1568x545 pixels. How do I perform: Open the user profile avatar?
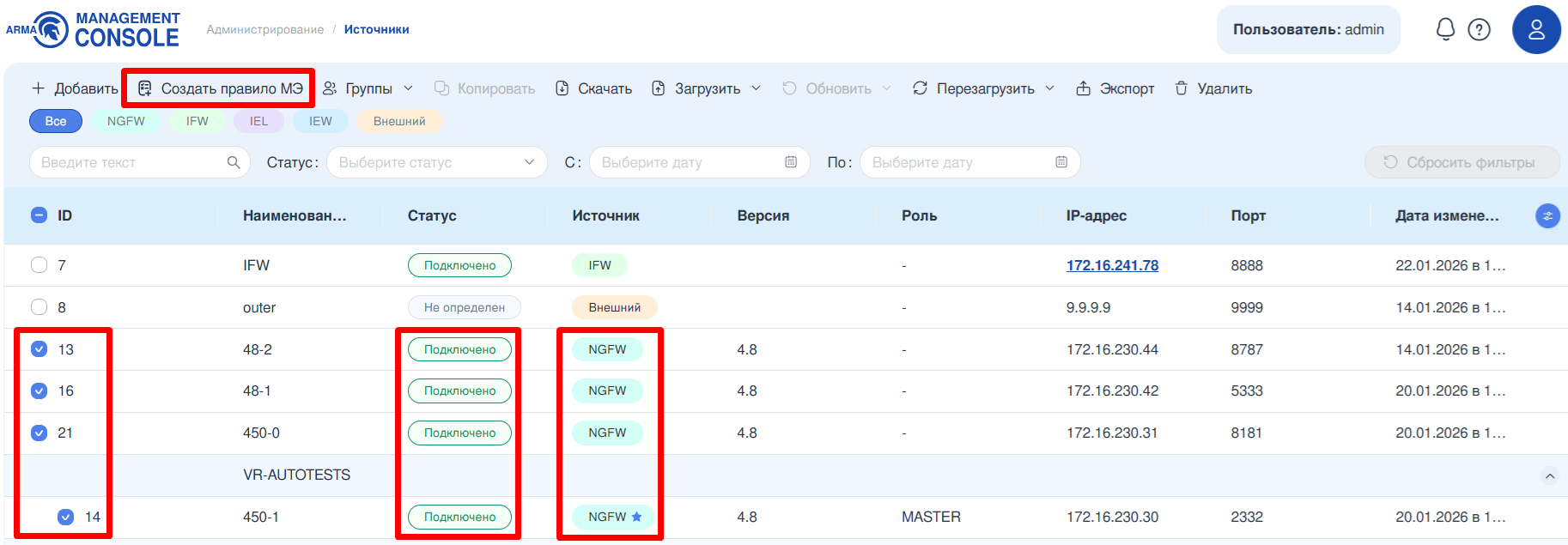[x=1535, y=29]
